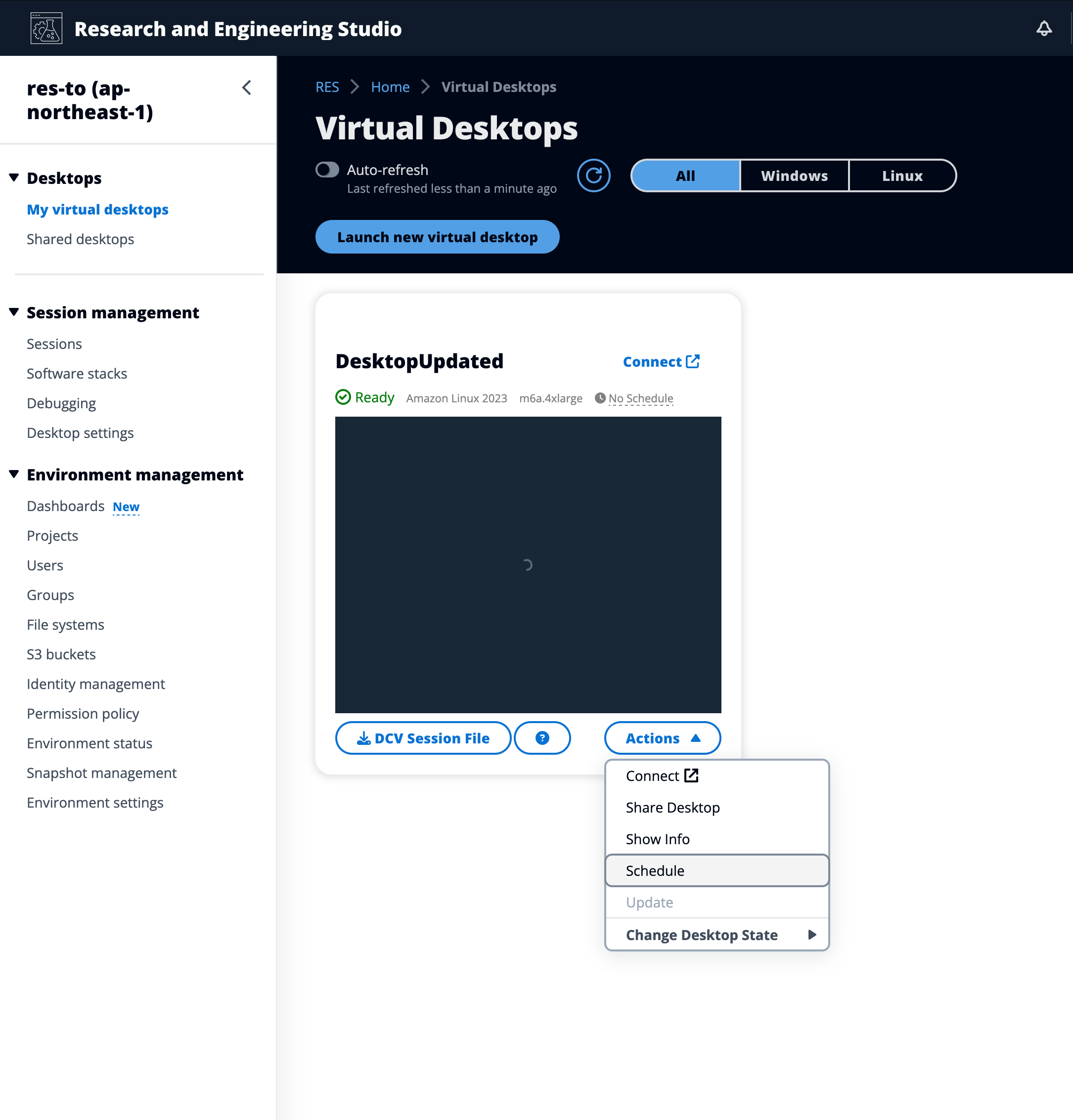Screen dimensions: 1073x1120
Task: Click the clock icon beside No Schedule
Action: pos(600,398)
